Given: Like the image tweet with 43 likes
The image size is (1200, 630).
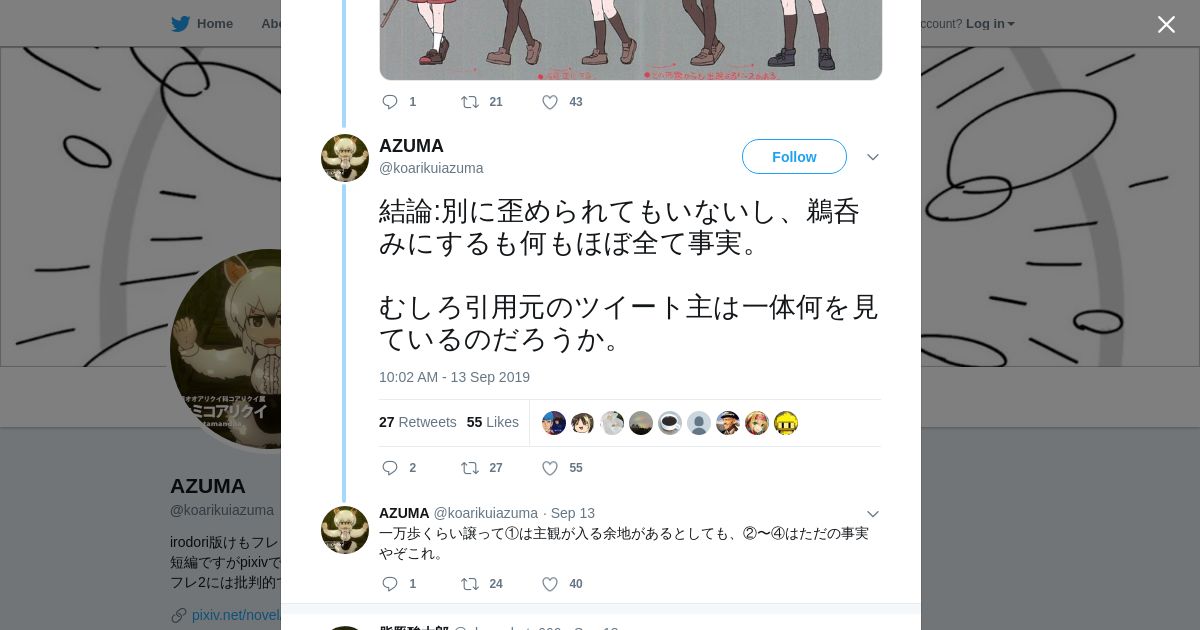Looking at the screenshot, I should coord(550,102).
